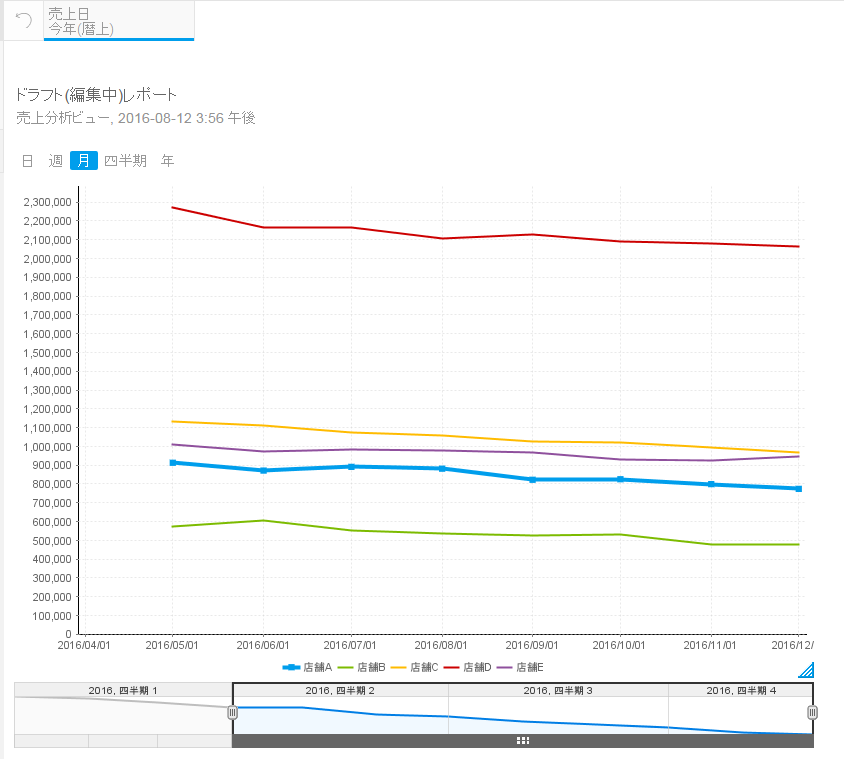The height and width of the screenshot is (759, 844).
Task: Click the 2016/10/01 x-axis label
Action: 619,645
